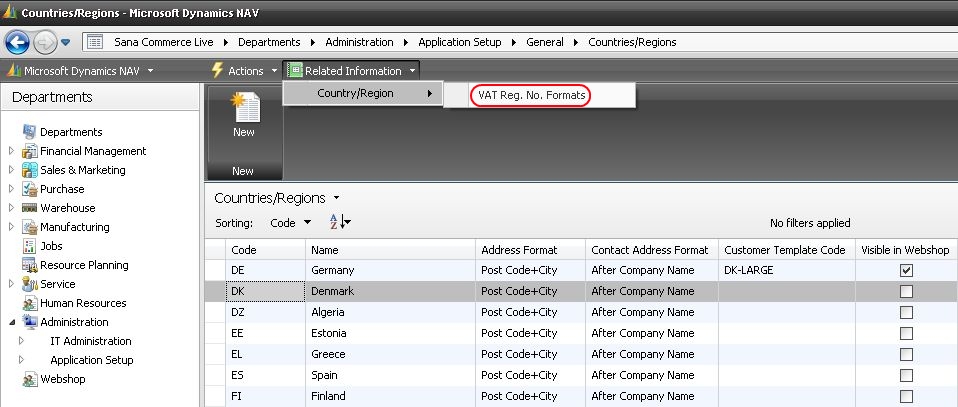The height and width of the screenshot is (407, 958).
Task: Open the Countries/Regions view dropdown arrow
Action: click(337, 198)
